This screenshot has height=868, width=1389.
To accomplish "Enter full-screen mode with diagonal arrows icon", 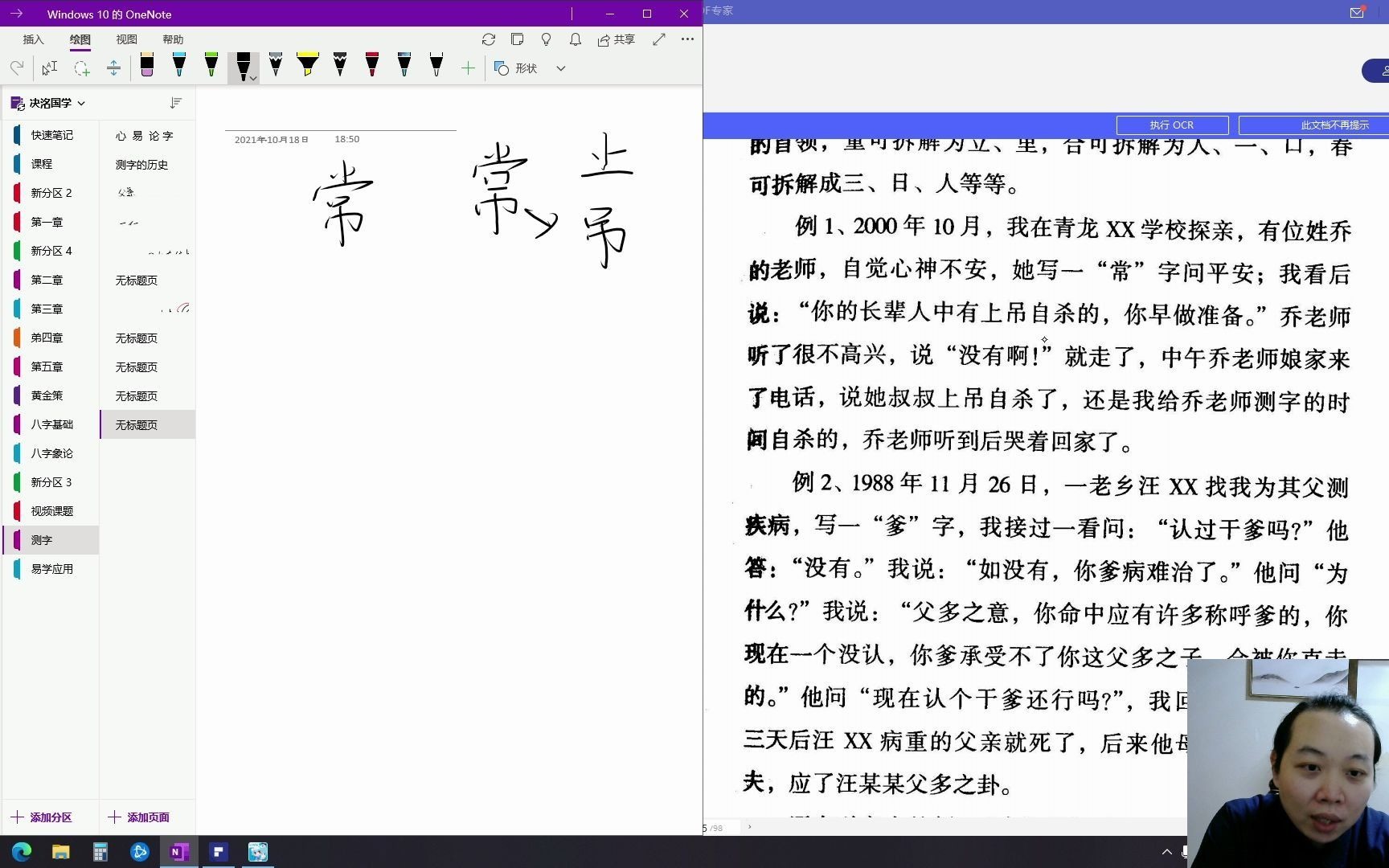I will (x=659, y=39).
